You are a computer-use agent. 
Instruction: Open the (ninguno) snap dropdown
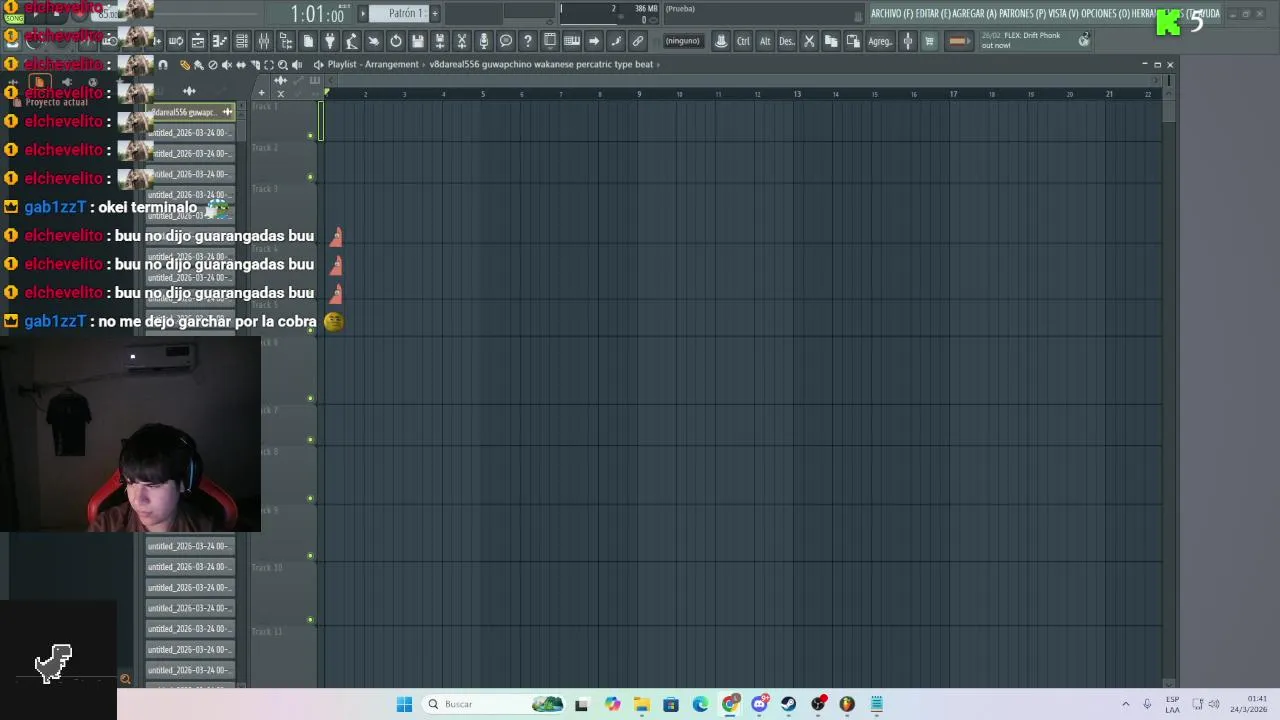click(x=682, y=41)
